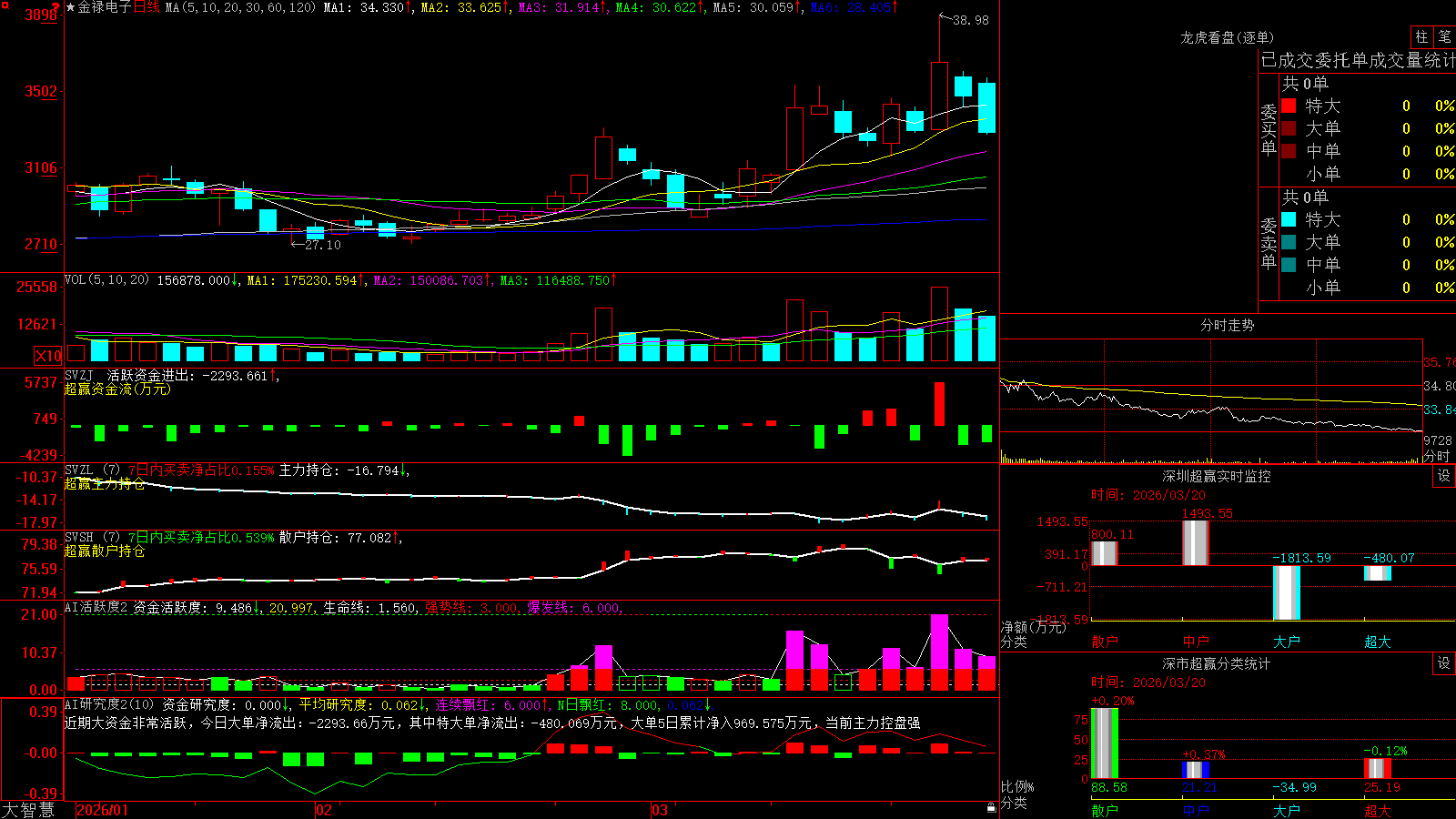Click the tall red candlestick at 38.98 high
The height and width of the screenshot is (819, 1456).
coord(939,96)
